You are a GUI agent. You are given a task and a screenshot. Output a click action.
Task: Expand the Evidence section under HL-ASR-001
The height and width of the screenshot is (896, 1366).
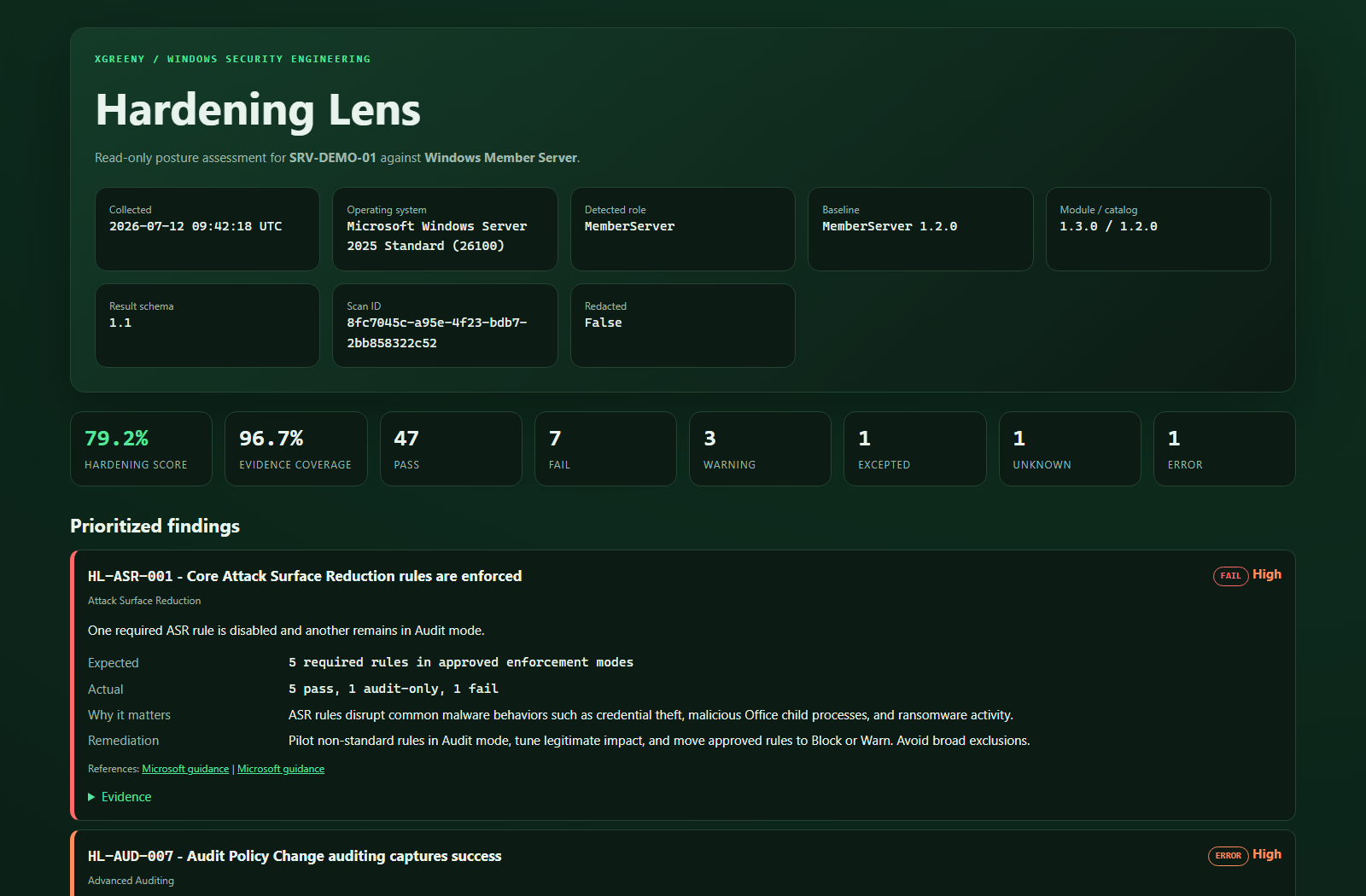pyautogui.click(x=120, y=797)
